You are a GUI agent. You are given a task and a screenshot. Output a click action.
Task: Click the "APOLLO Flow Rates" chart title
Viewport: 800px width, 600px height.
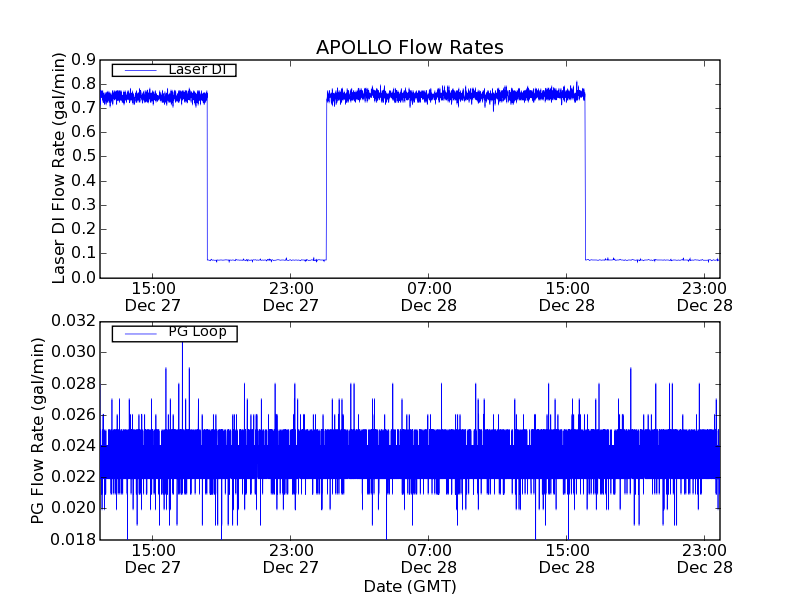coord(410,47)
